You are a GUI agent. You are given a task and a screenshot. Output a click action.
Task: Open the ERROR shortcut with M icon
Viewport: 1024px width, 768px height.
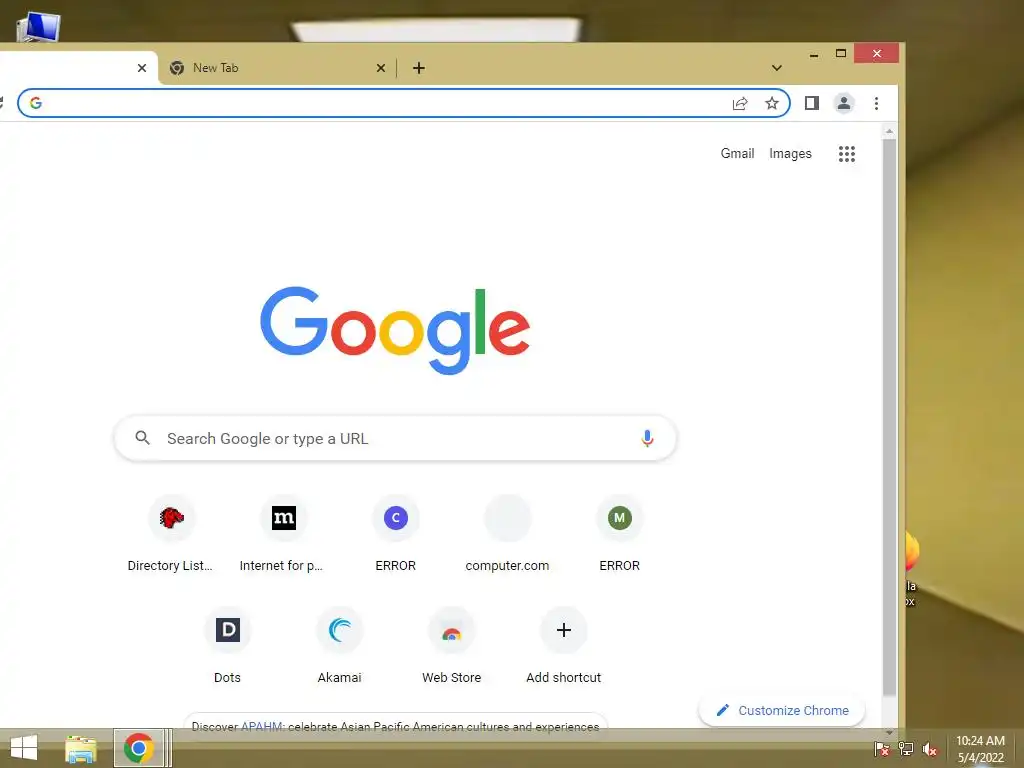click(620, 534)
